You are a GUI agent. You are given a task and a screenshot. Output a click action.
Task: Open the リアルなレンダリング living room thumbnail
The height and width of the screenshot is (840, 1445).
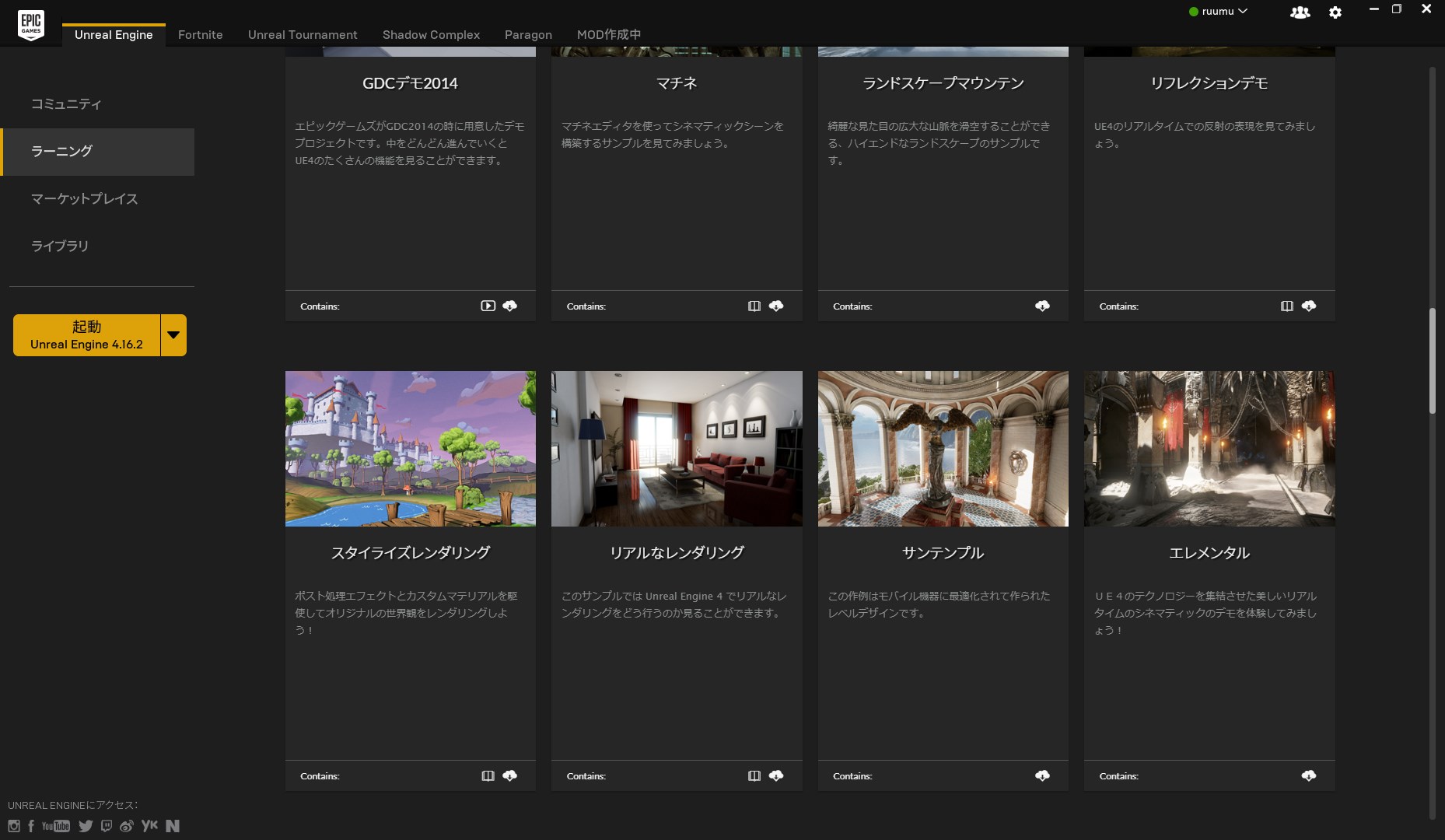click(x=677, y=449)
